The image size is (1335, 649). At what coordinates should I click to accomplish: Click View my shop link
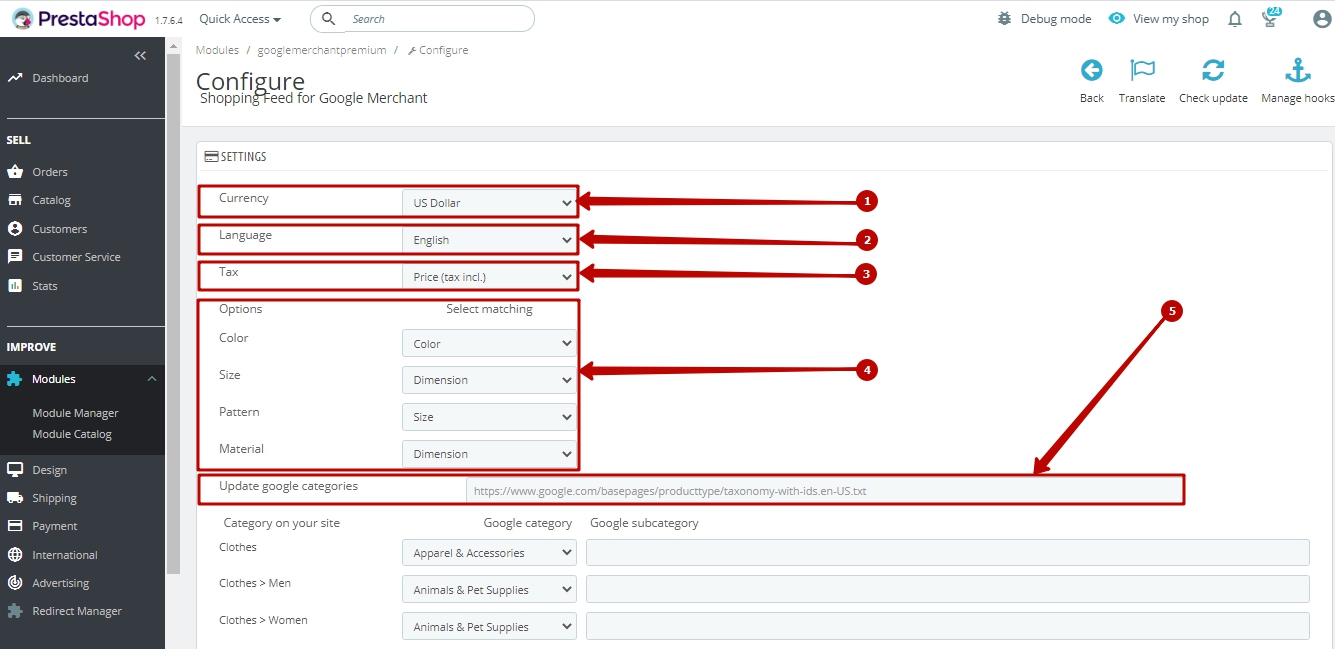point(1159,19)
